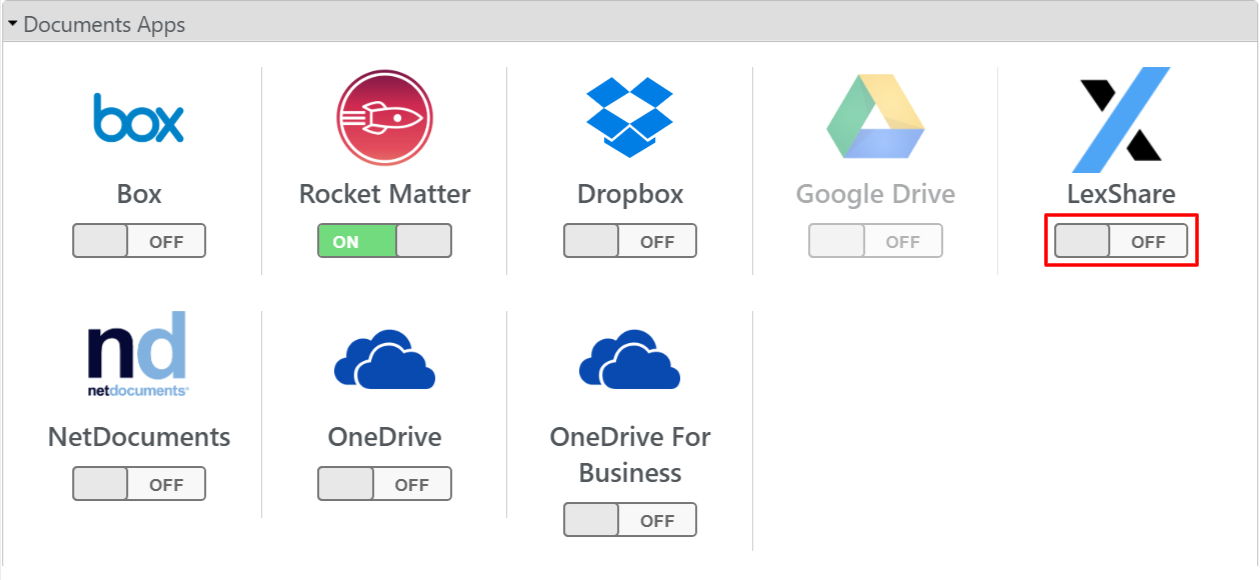This screenshot has width=1260, height=580.
Task: Click the Box logo icon
Action: (x=139, y=118)
